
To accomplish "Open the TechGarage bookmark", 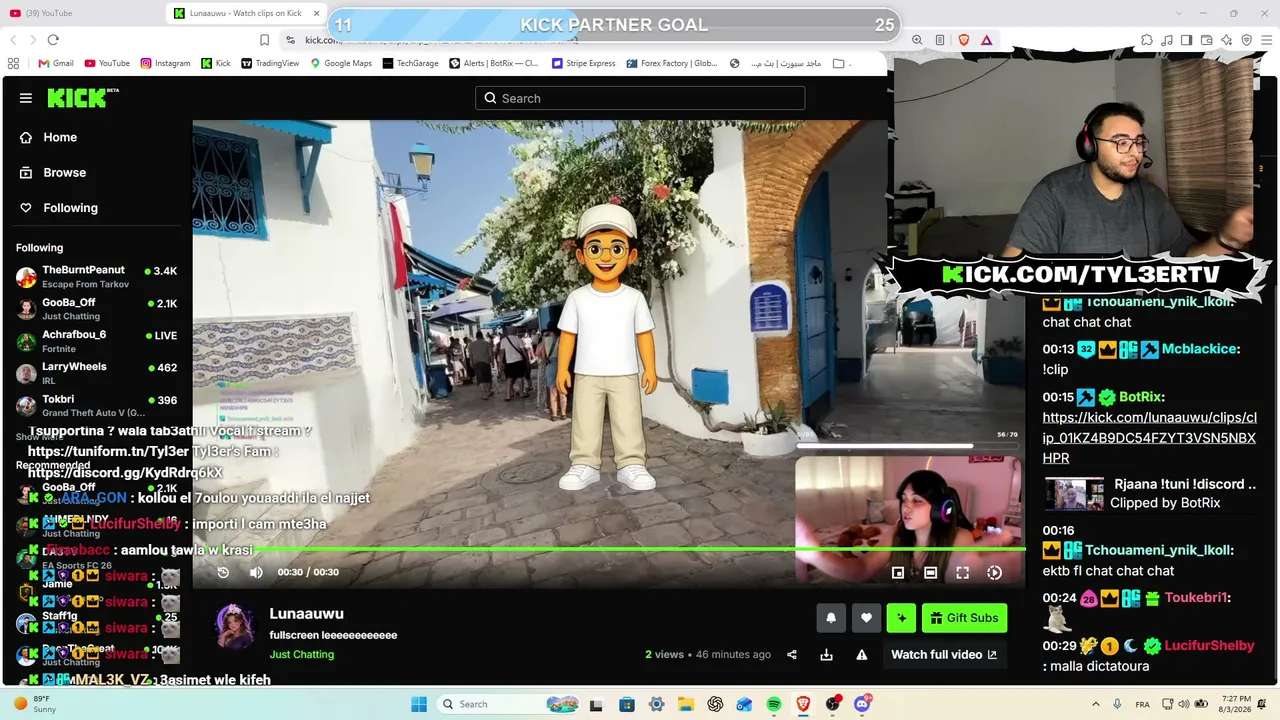I will point(410,63).
